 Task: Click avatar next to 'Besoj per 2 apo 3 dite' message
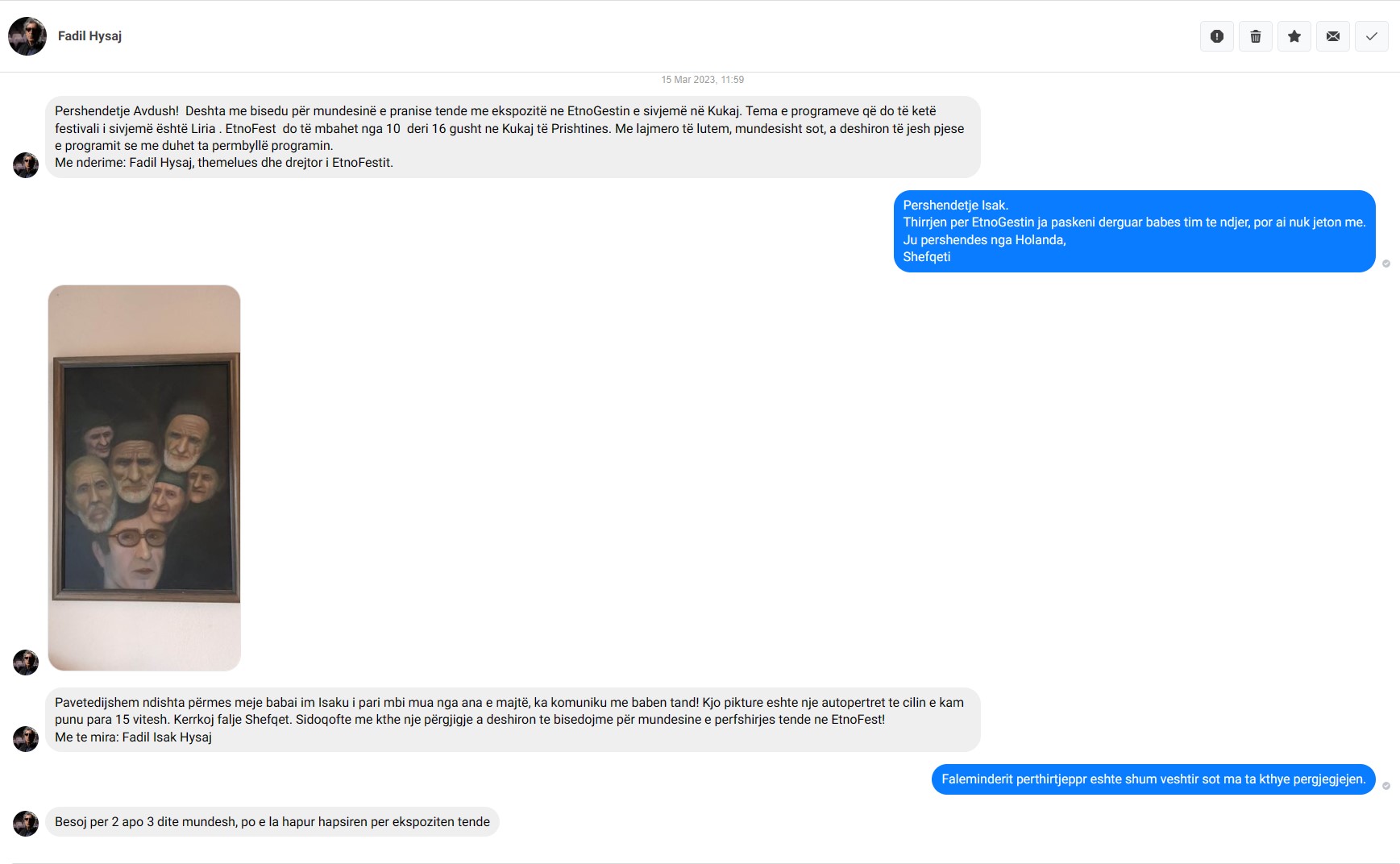26,824
